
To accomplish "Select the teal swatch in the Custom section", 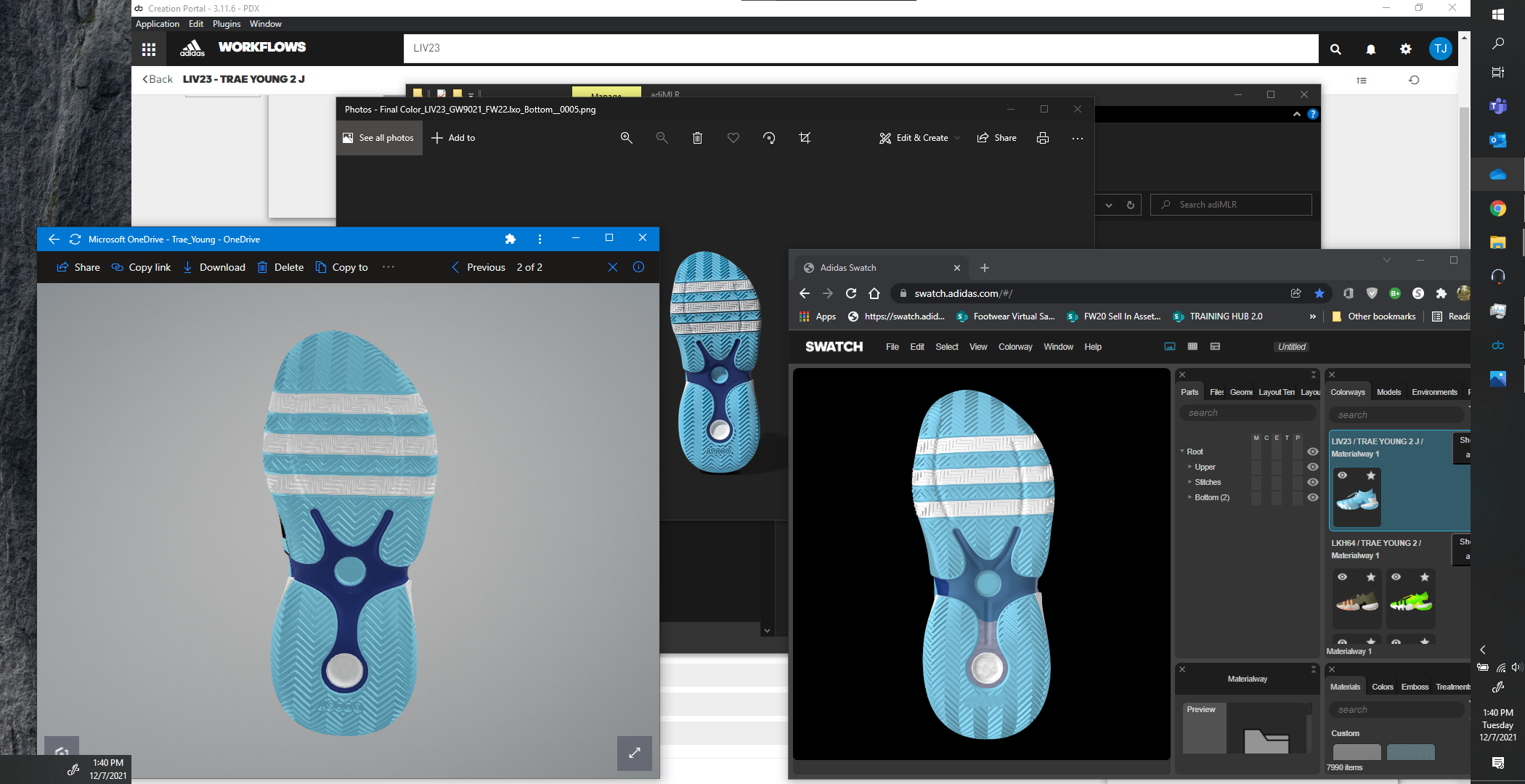I will [1410, 753].
